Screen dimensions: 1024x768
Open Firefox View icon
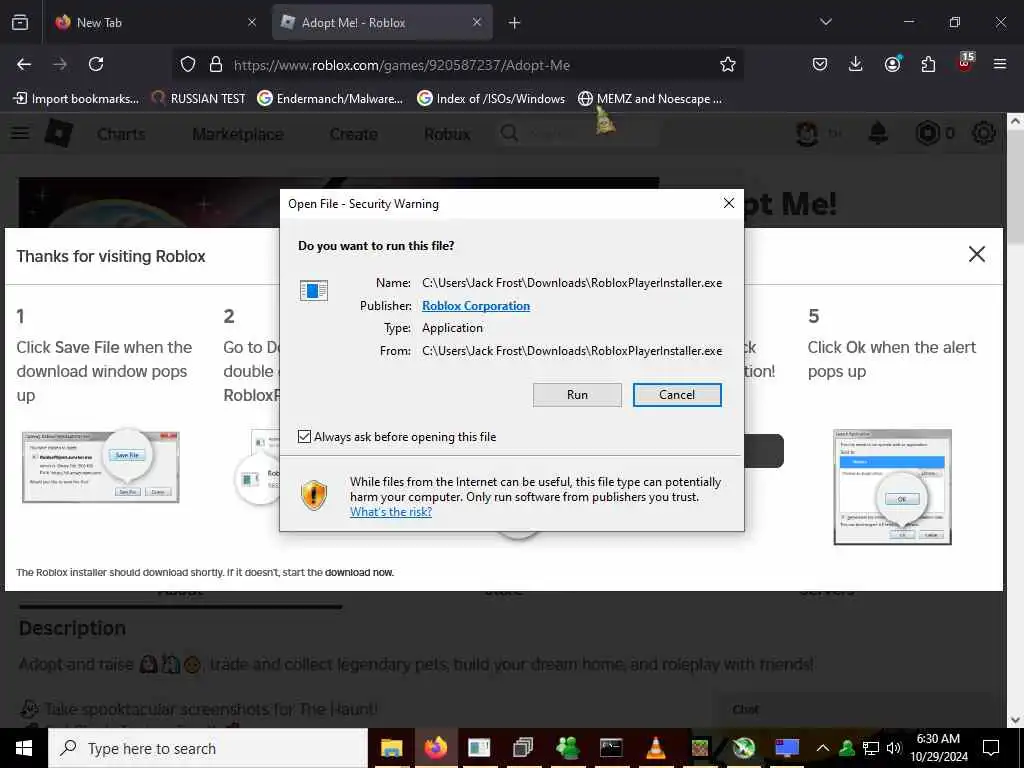tap(20, 22)
